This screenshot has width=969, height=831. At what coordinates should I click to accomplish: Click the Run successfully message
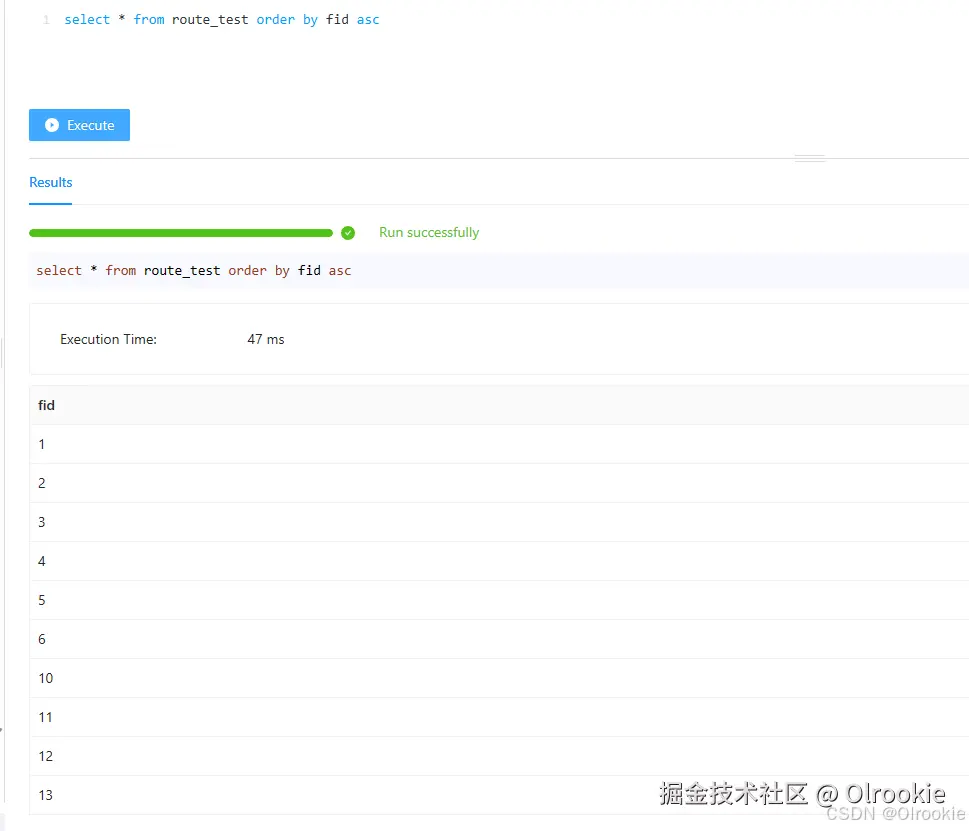click(x=428, y=232)
